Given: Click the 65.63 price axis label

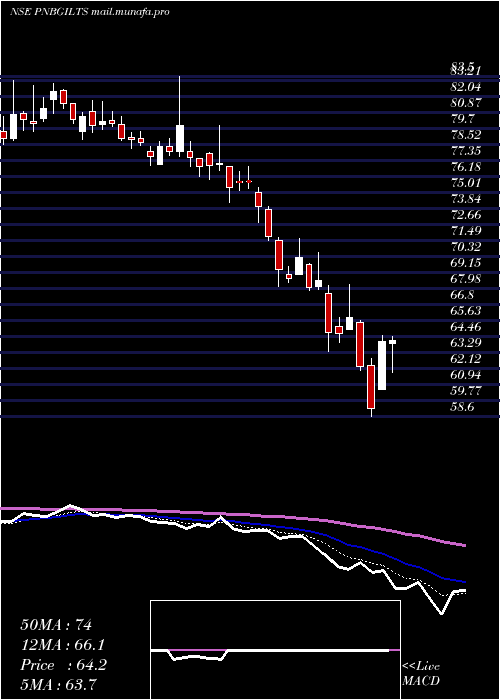Looking at the screenshot, I should [x=465, y=311].
